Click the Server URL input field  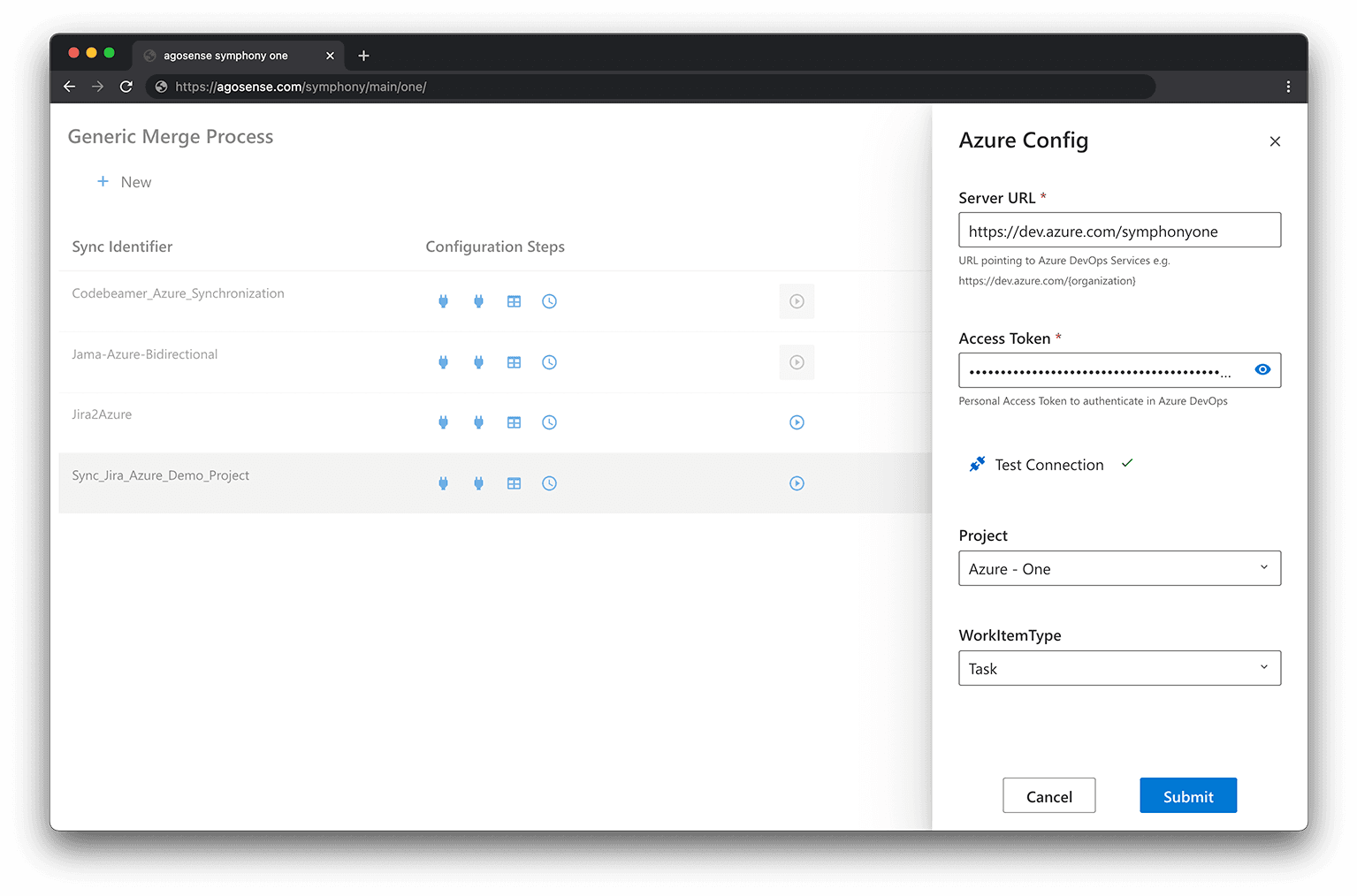point(1119,231)
